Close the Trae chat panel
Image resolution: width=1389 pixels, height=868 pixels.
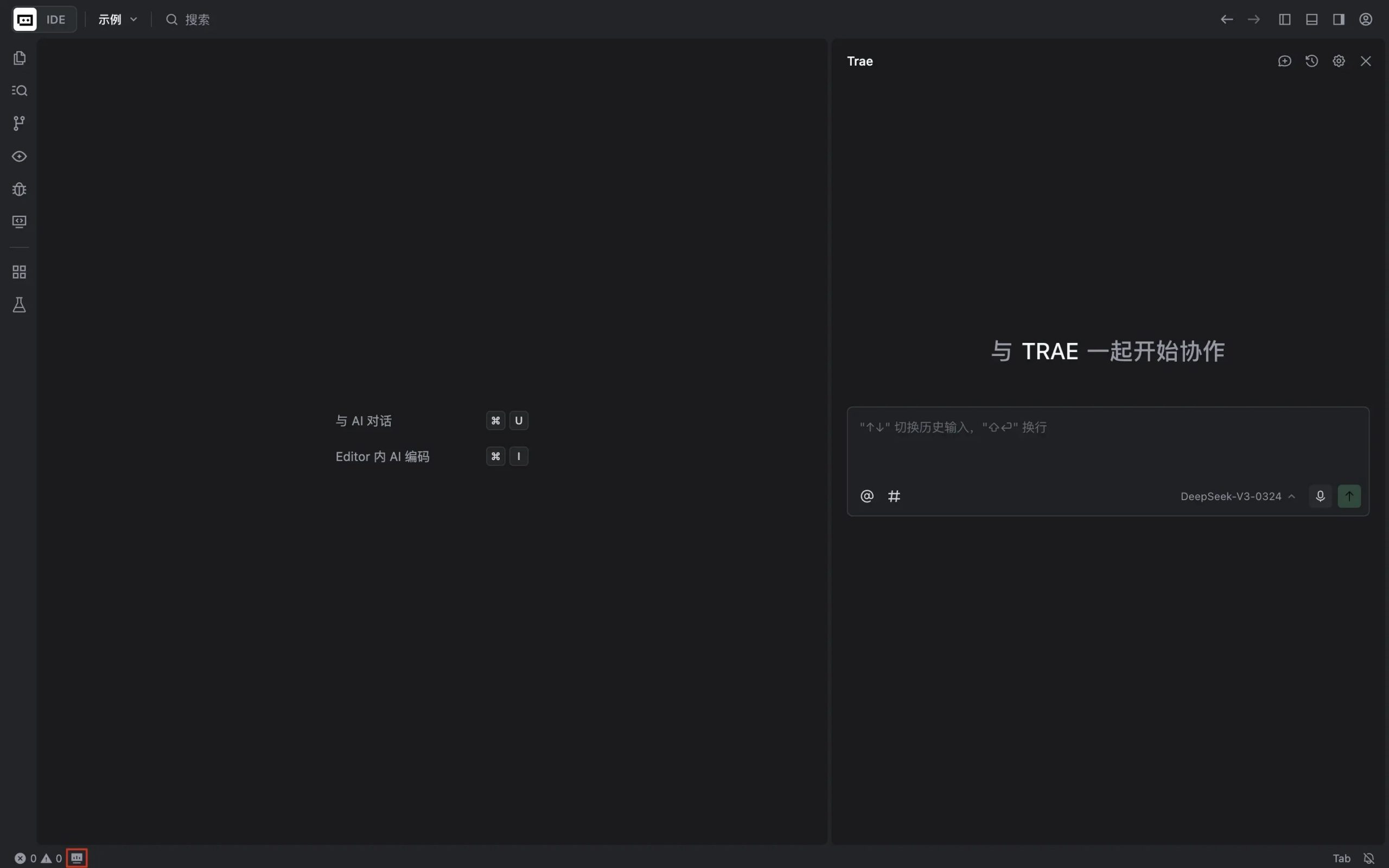pyautogui.click(x=1366, y=61)
